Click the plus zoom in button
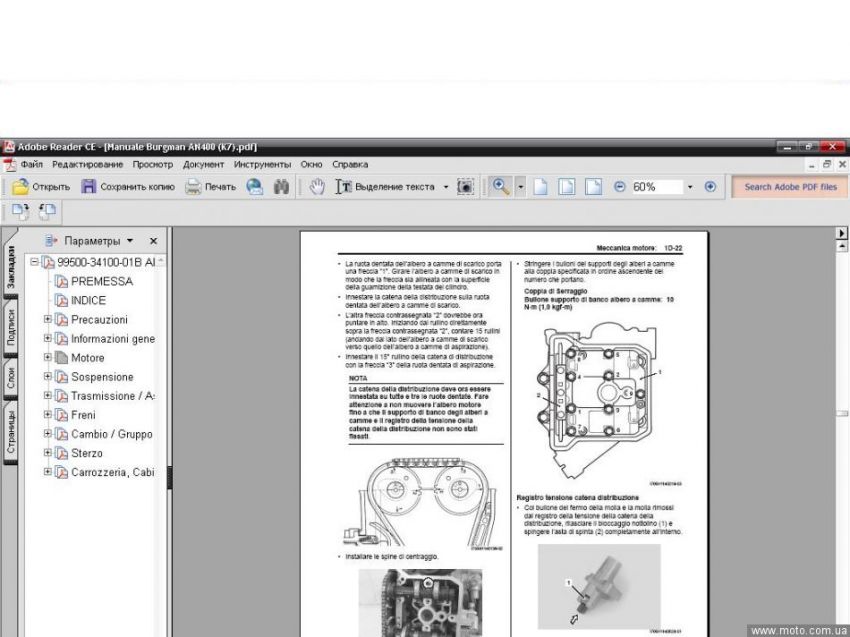The image size is (850, 637). [710, 187]
